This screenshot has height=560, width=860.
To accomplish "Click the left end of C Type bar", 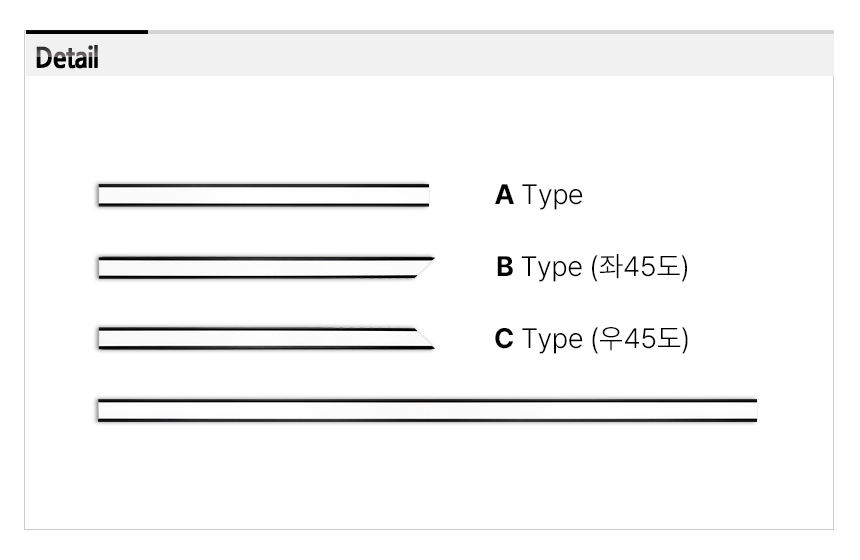I will pyautogui.click(x=101, y=338).
